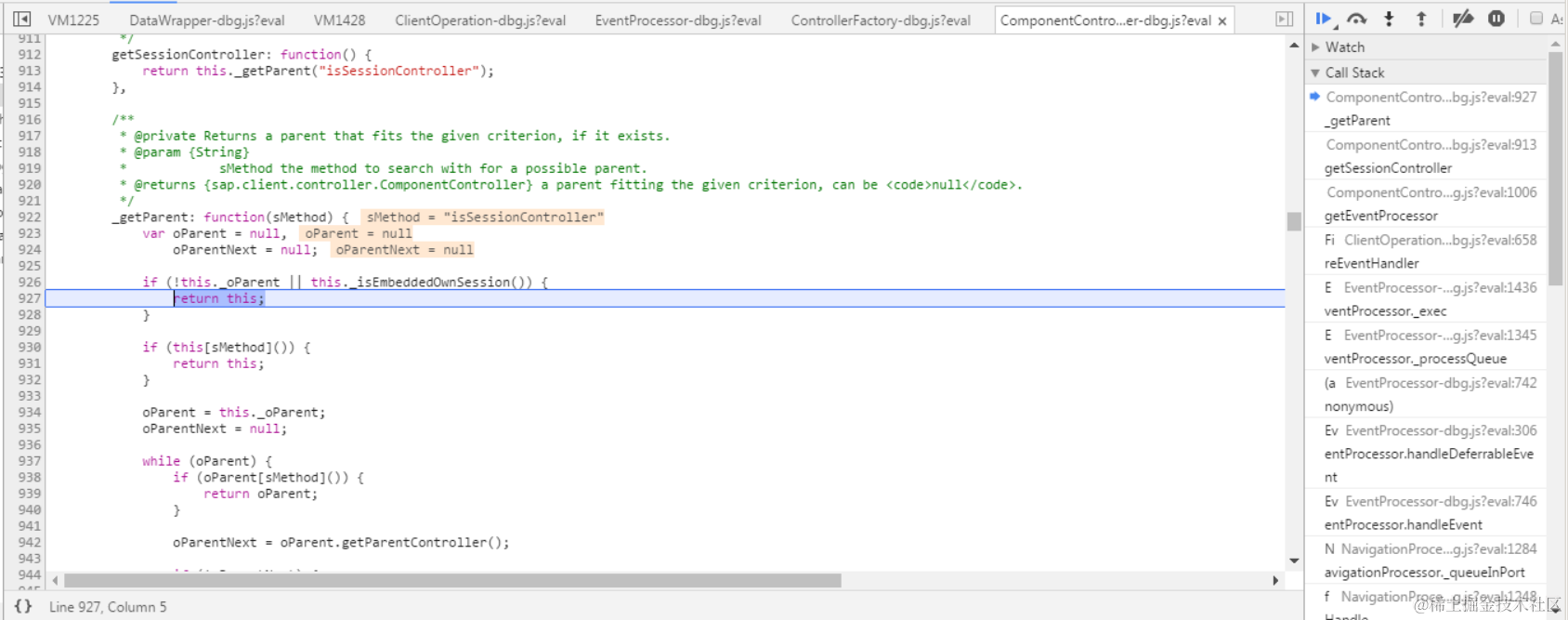Toggle the debugger sidebar pane icon
This screenshot has height=620, width=1568.
click(1284, 19)
